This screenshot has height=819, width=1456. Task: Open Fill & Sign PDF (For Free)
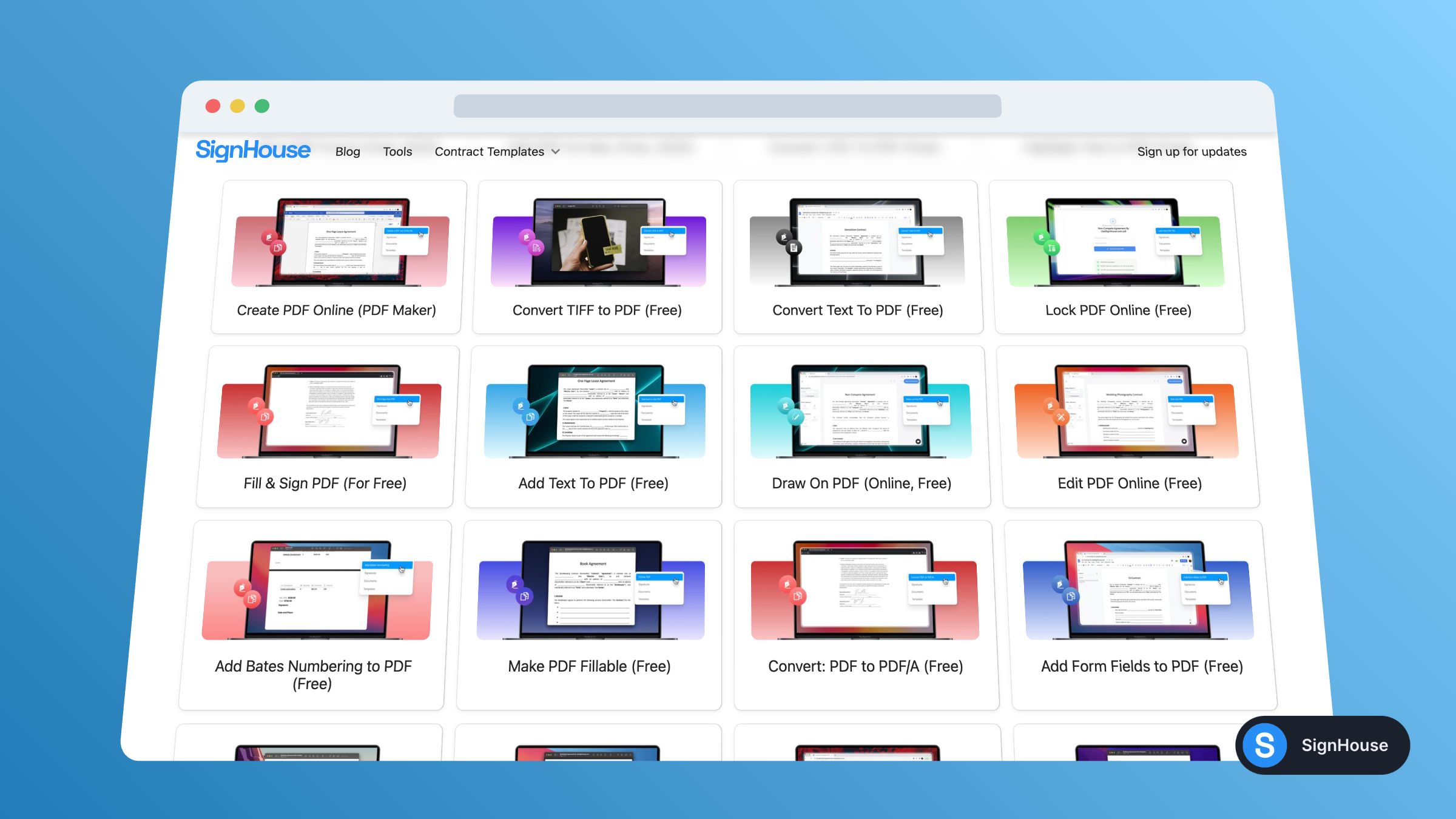(325, 483)
